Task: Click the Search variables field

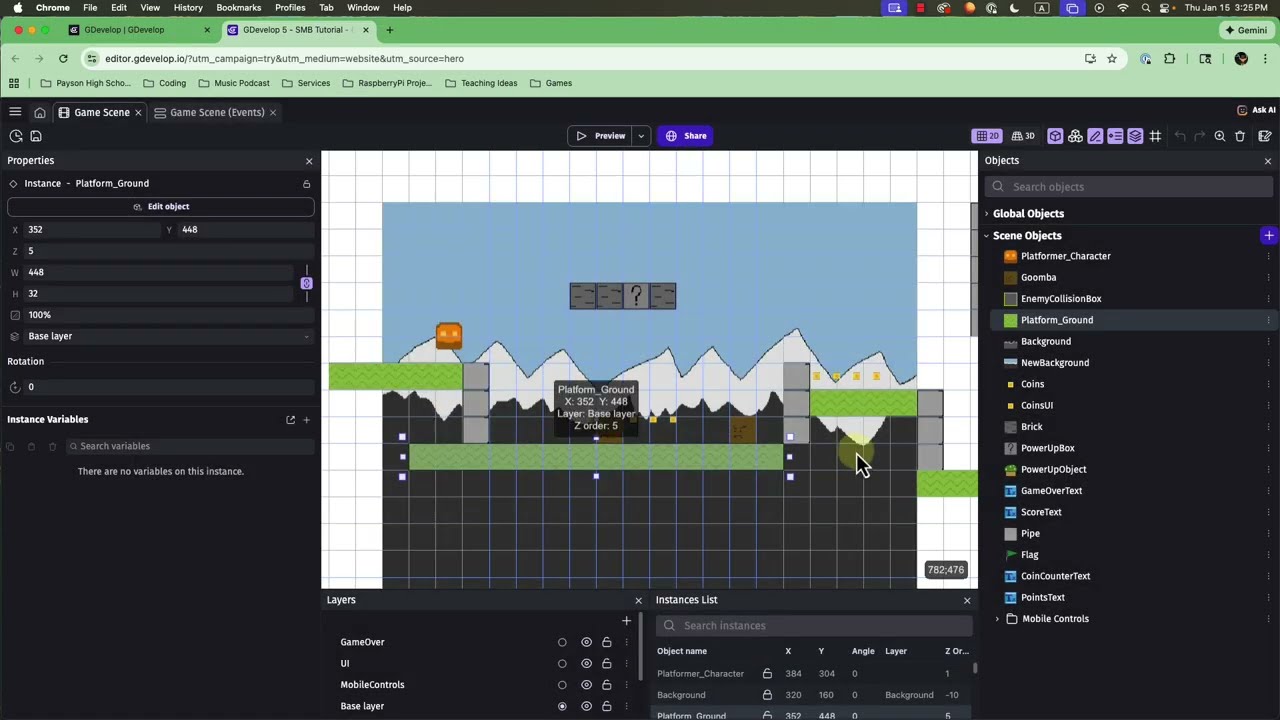Action: (x=190, y=446)
